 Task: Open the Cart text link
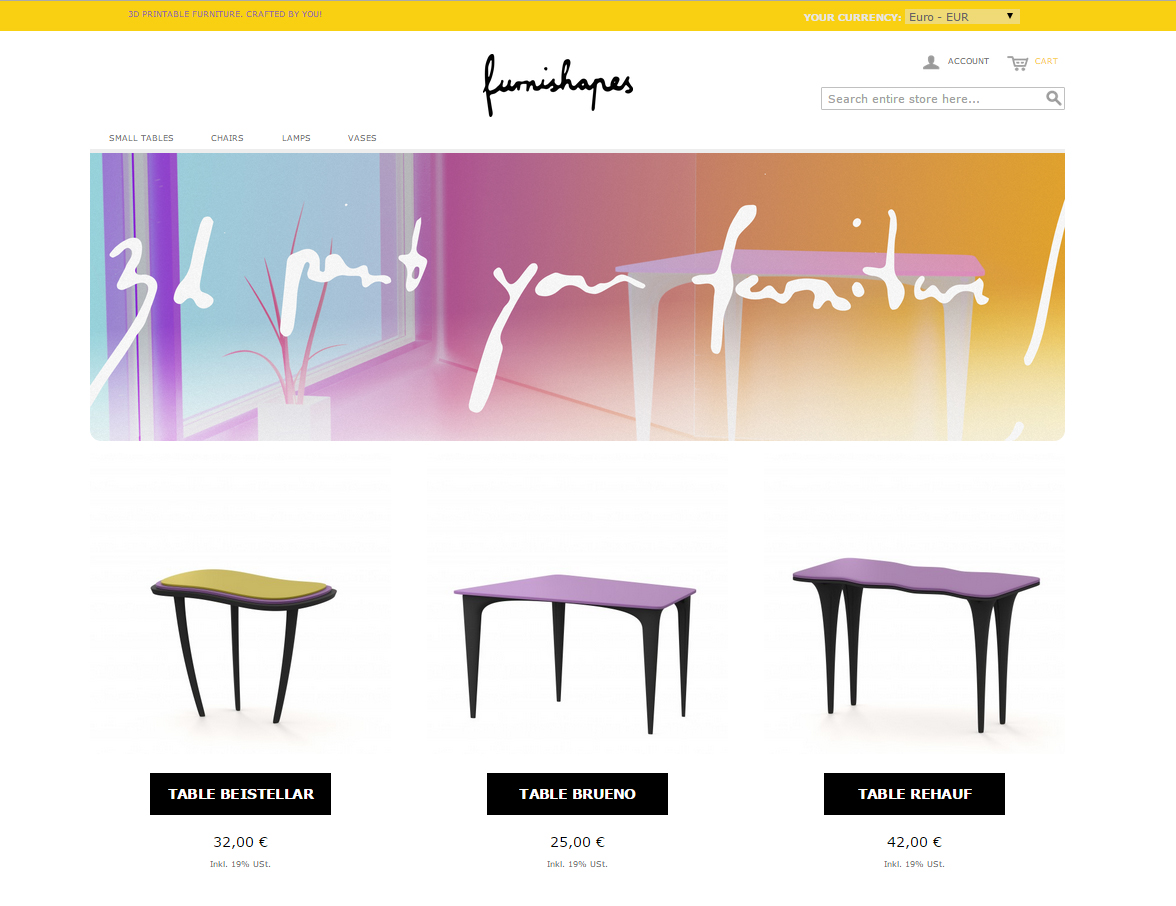(x=1046, y=62)
